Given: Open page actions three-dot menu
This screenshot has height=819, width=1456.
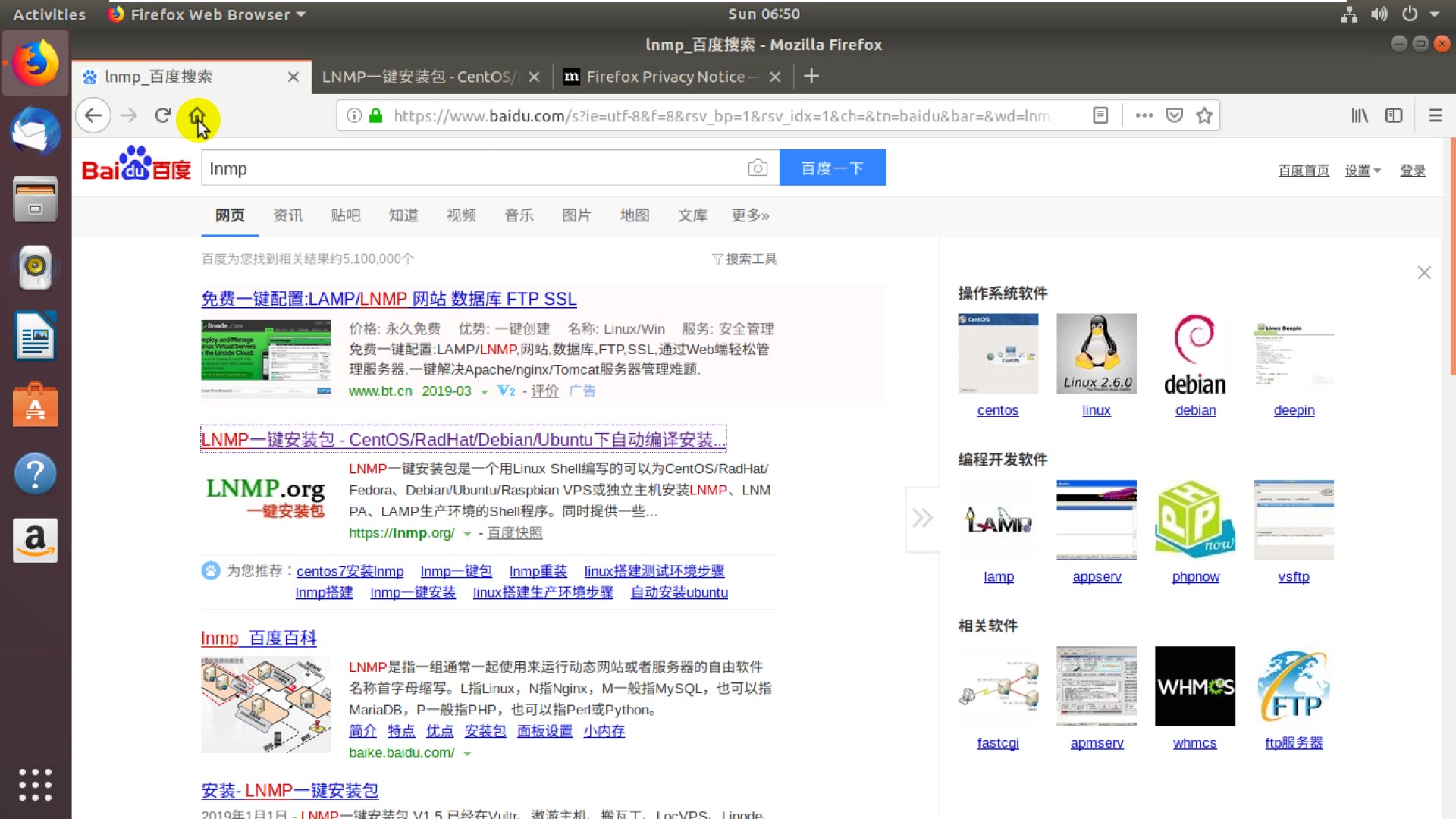Looking at the screenshot, I should (x=1144, y=115).
